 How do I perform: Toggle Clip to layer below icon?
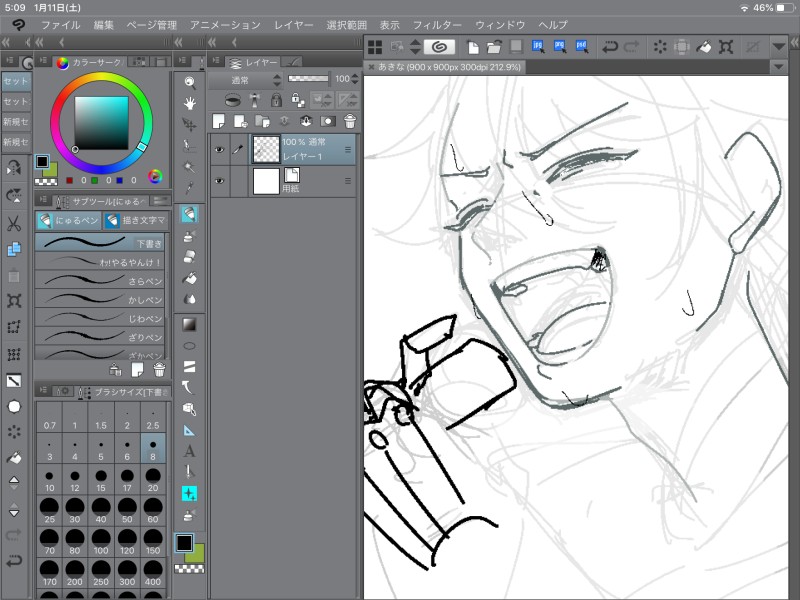point(232,99)
